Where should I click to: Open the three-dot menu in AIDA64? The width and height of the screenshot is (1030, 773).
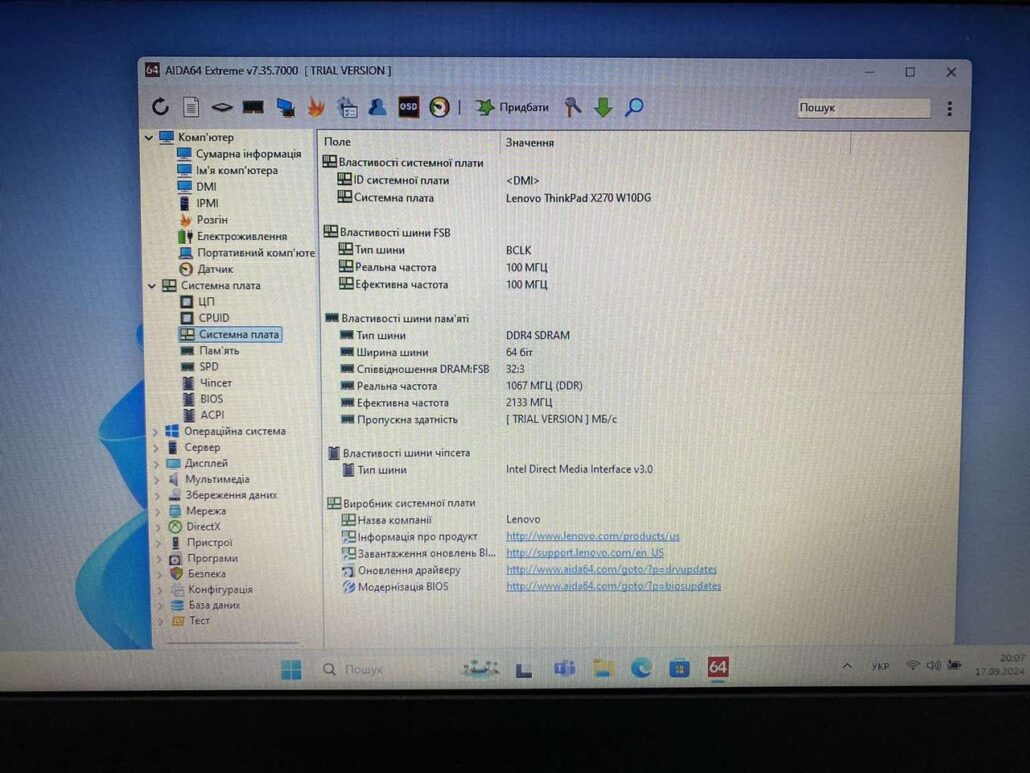949,108
